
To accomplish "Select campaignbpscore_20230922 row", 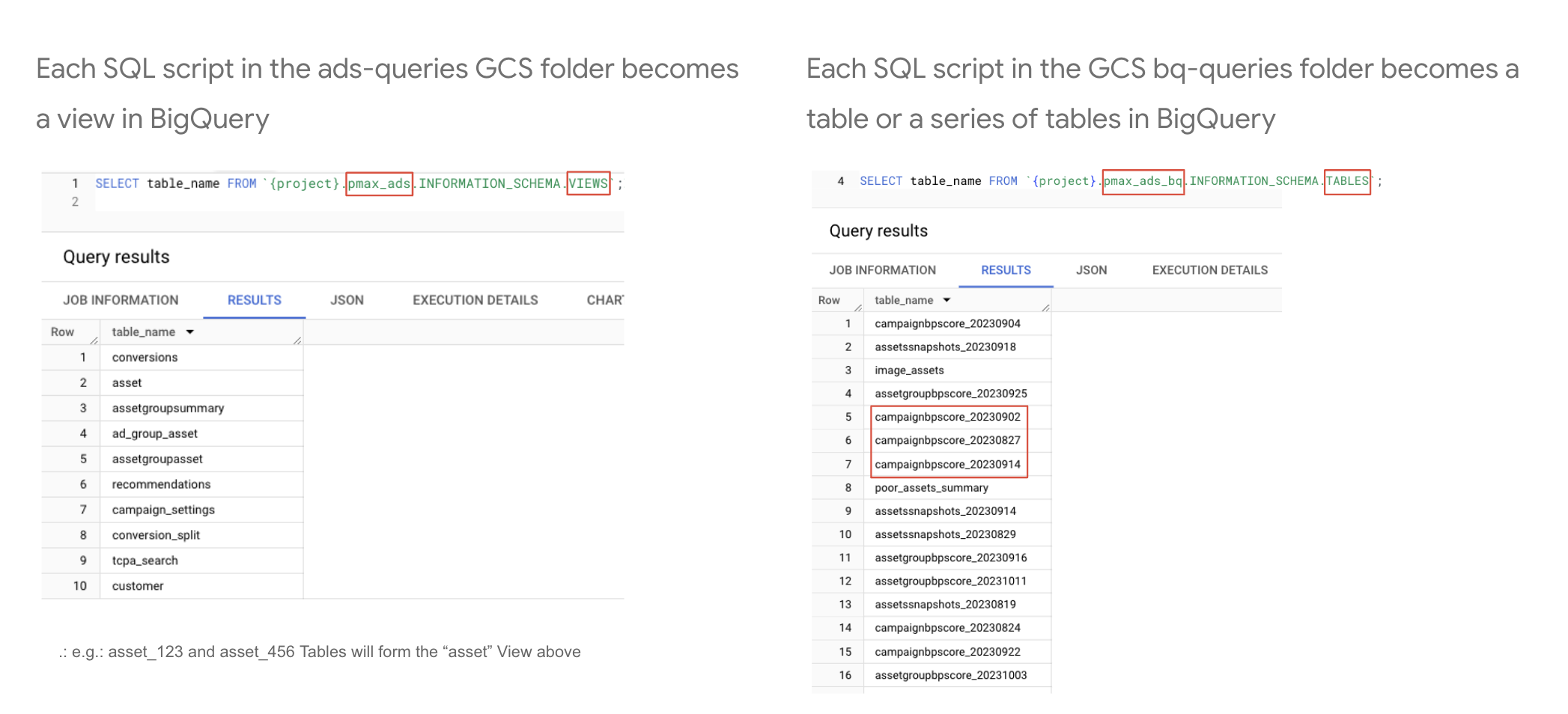I will (932, 652).
